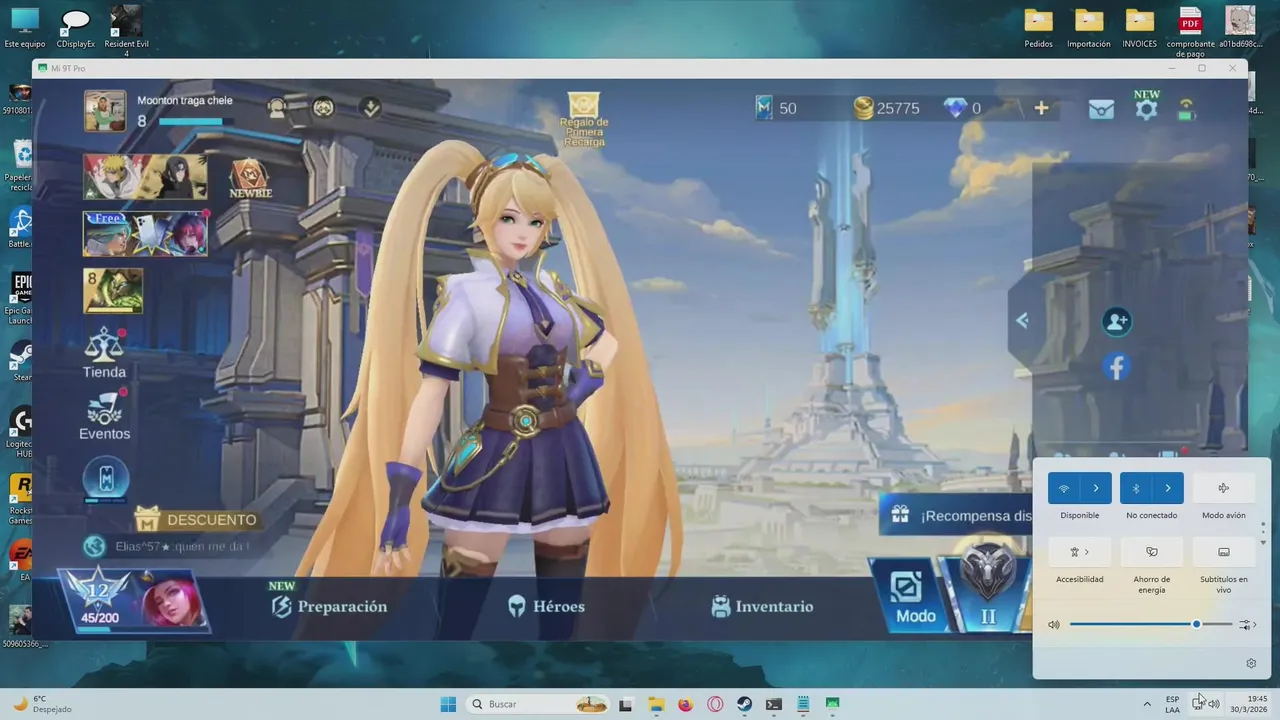Viewport: 1280px width, 720px height.
Task: Click the blue diamond currency icon
Action: 956,108
